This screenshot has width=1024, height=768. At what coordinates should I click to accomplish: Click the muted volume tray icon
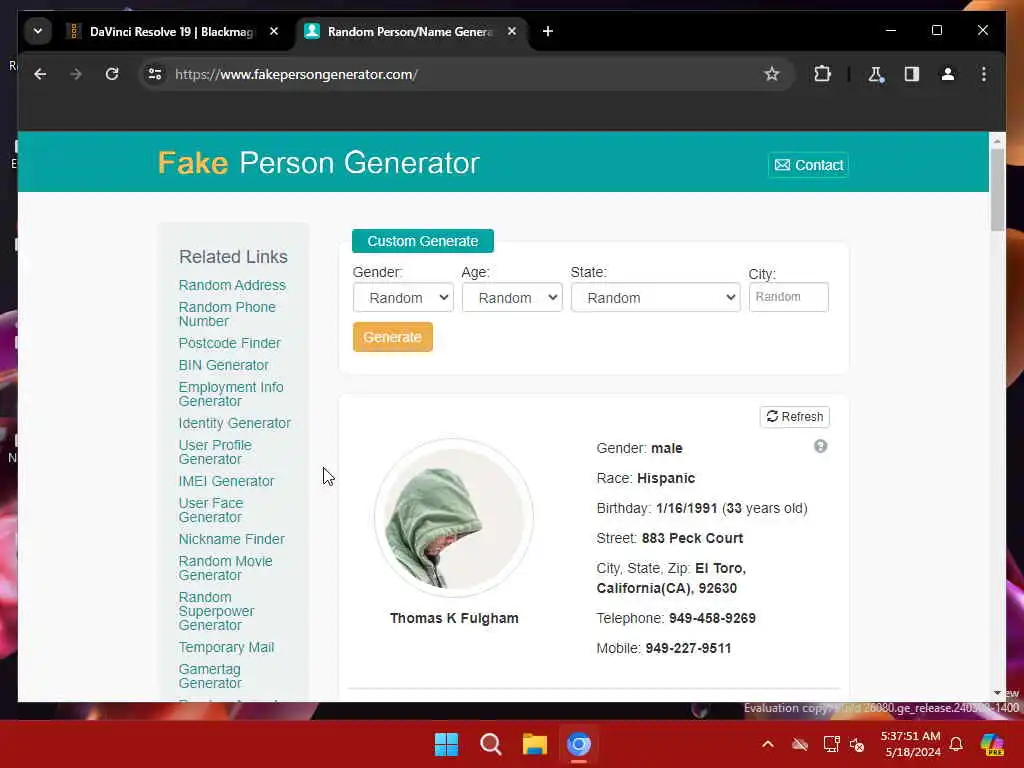[857, 744]
